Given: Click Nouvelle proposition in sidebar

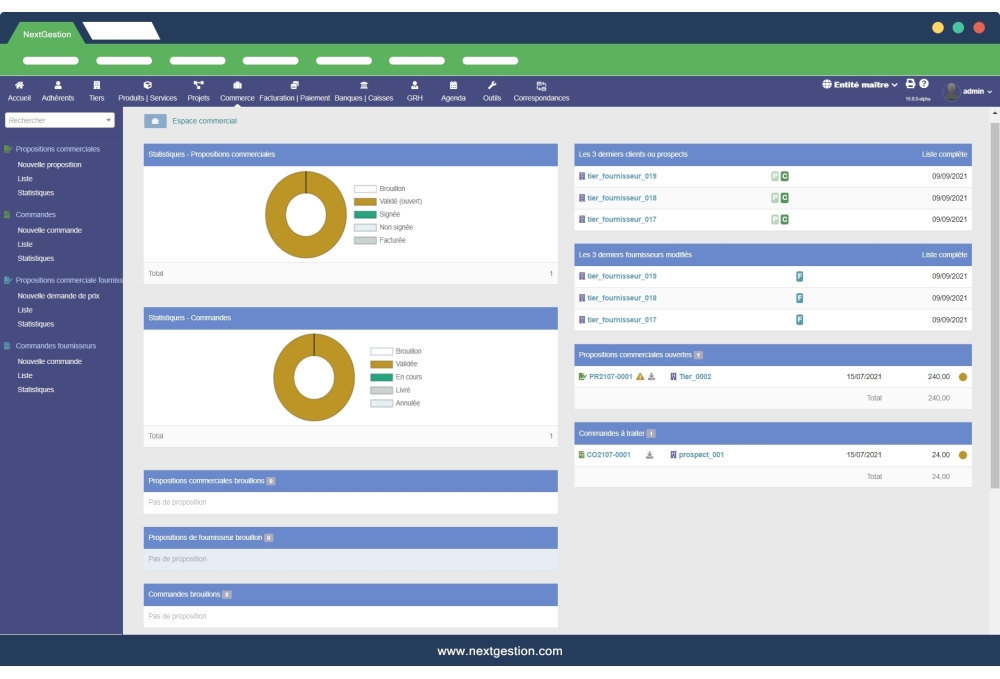Looking at the screenshot, I should tap(49, 164).
